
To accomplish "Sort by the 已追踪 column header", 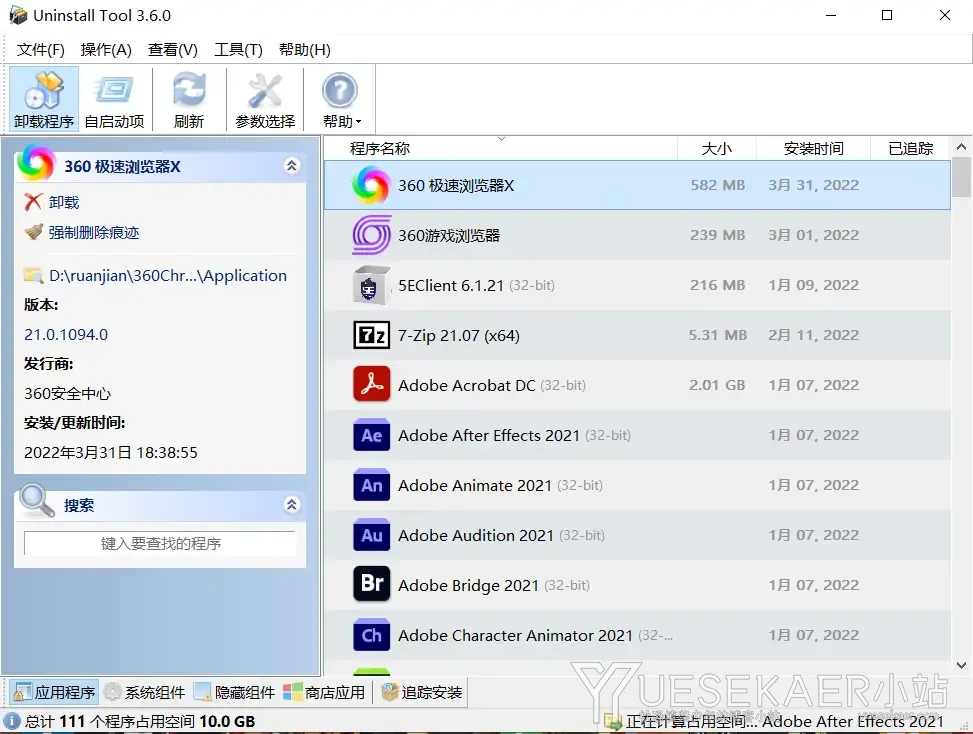I will pos(910,148).
